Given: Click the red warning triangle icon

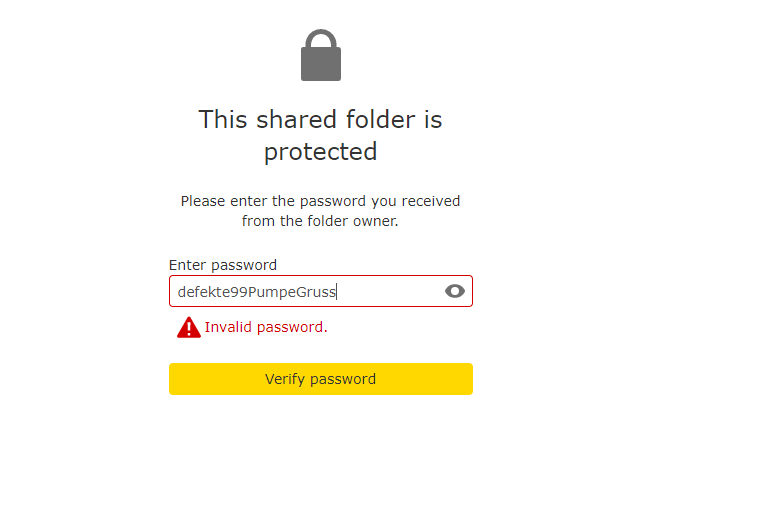Looking at the screenshot, I should 189,327.
